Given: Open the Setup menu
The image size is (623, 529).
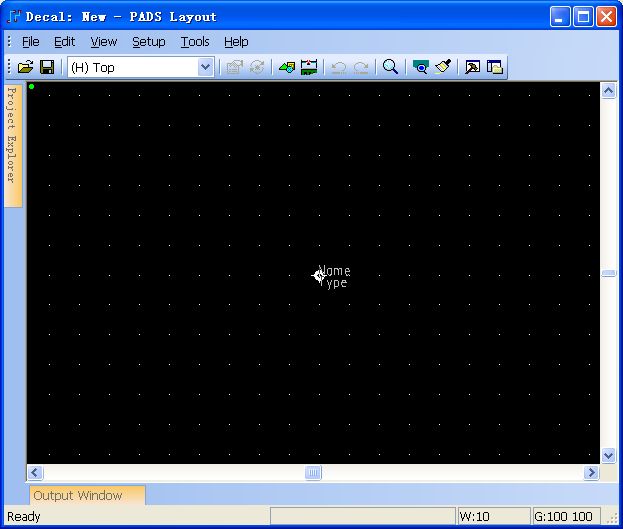Looking at the screenshot, I should click(149, 42).
